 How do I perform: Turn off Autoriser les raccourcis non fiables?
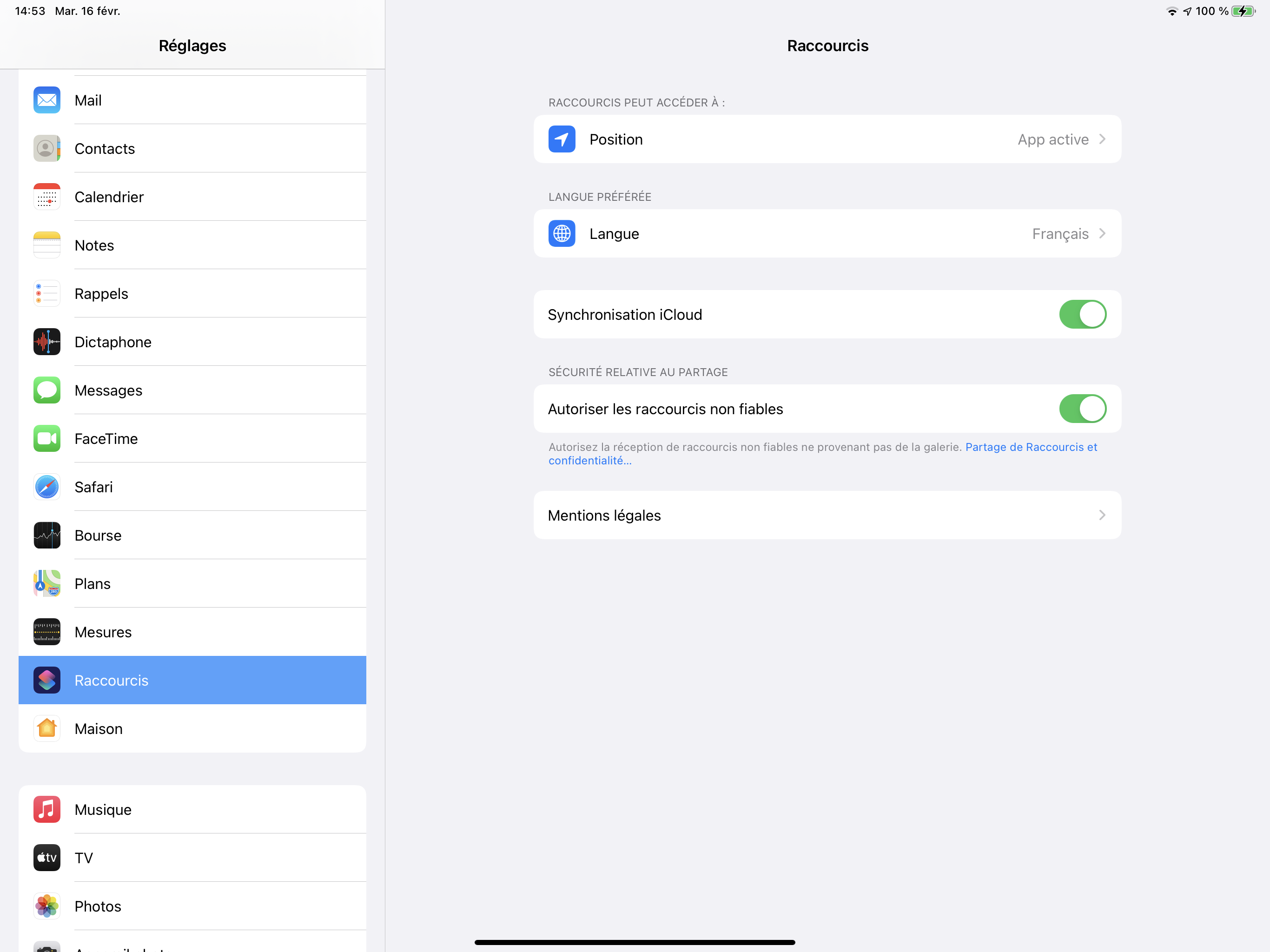[x=1082, y=409]
